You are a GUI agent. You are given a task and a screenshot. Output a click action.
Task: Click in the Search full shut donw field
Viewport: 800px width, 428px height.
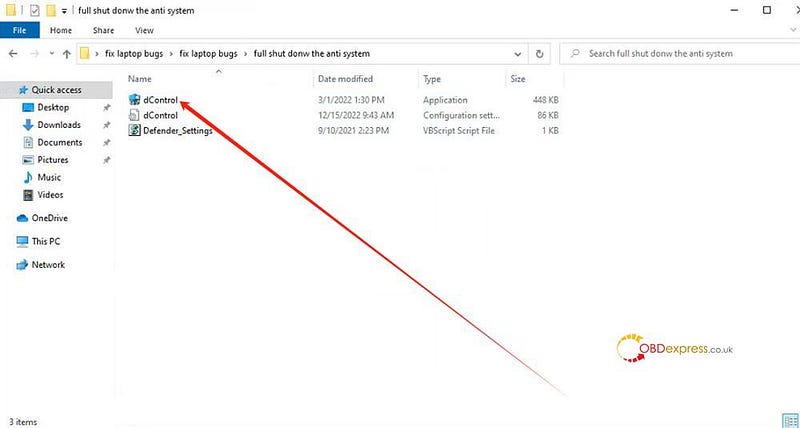click(680, 54)
